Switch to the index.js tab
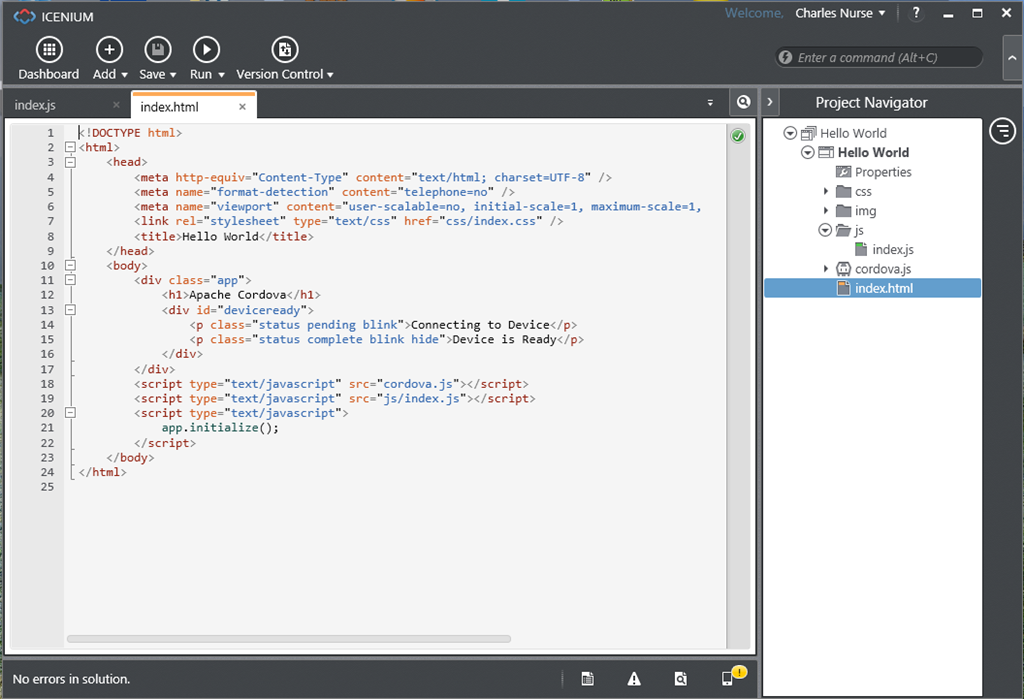1024x699 pixels. click(x=65, y=105)
